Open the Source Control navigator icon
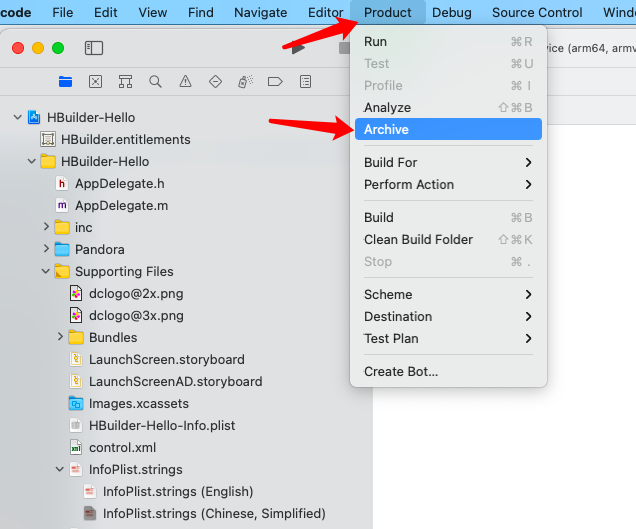The width and height of the screenshot is (636, 529). point(95,82)
